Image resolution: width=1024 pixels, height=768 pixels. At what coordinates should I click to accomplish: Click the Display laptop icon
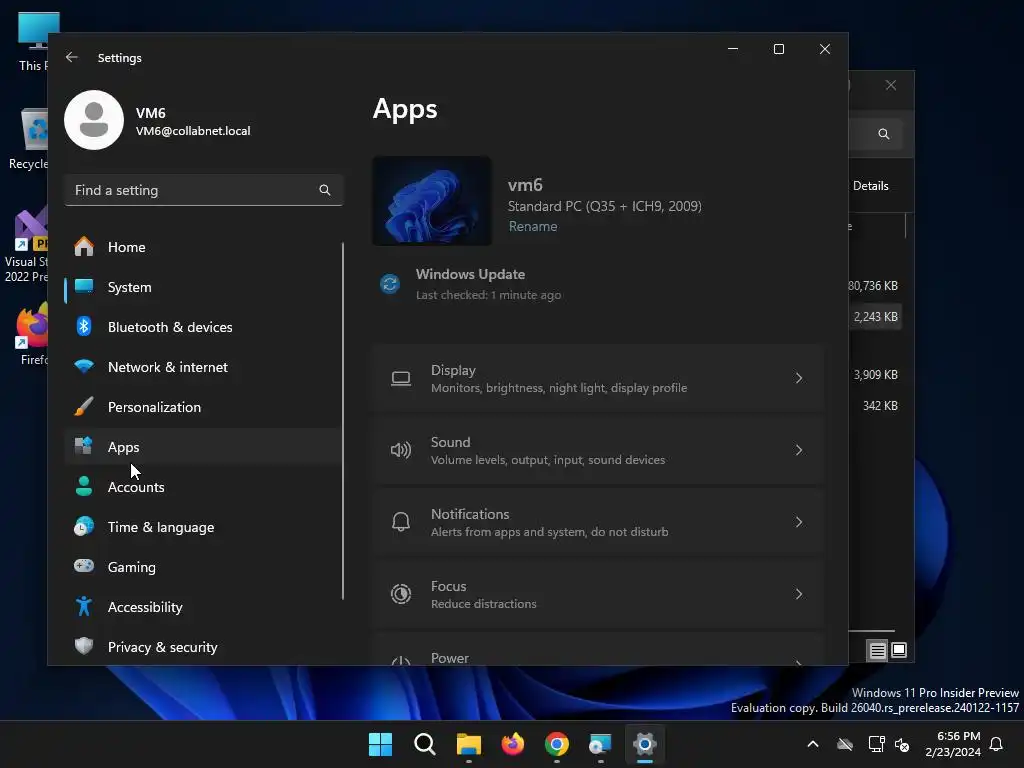click(x=401, y=379)
